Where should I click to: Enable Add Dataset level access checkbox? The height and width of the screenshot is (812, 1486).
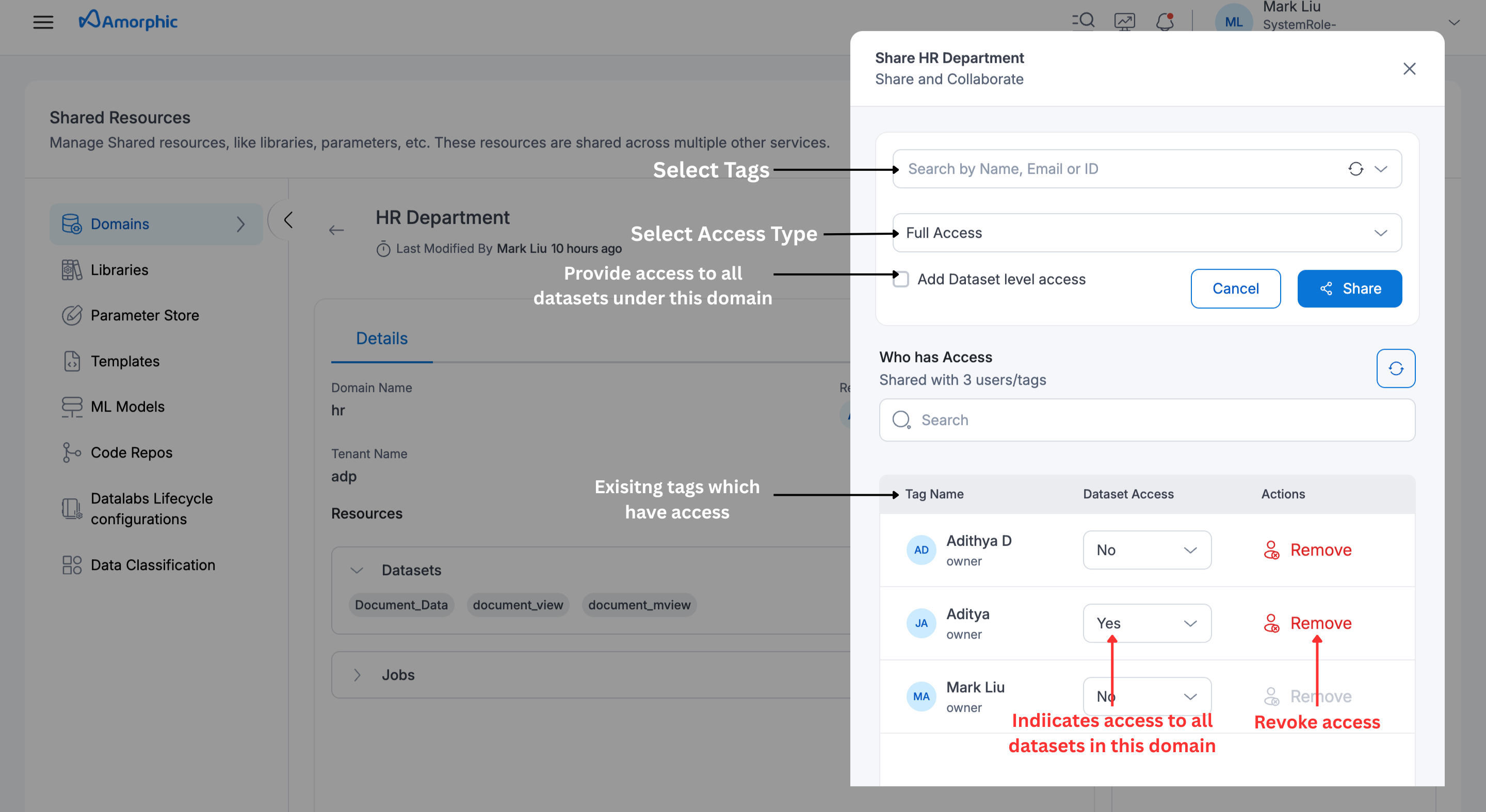point(900,279)
